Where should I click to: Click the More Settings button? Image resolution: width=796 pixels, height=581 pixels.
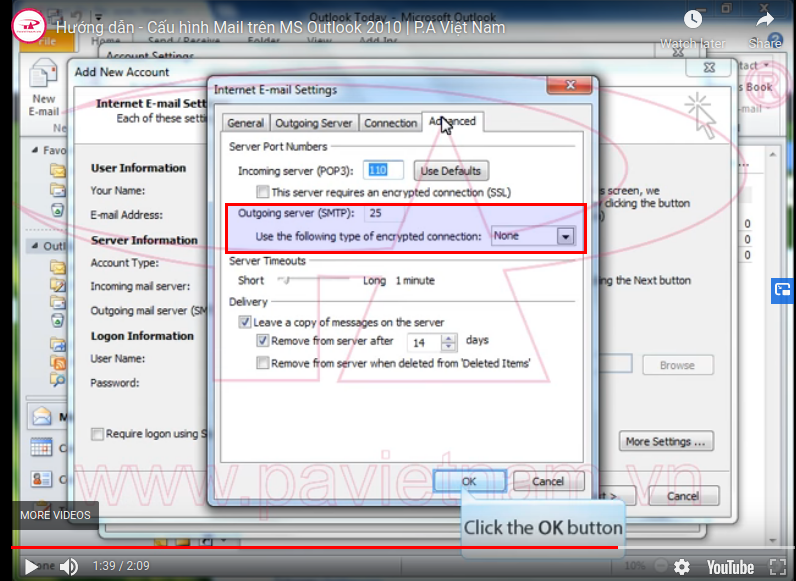666,441
